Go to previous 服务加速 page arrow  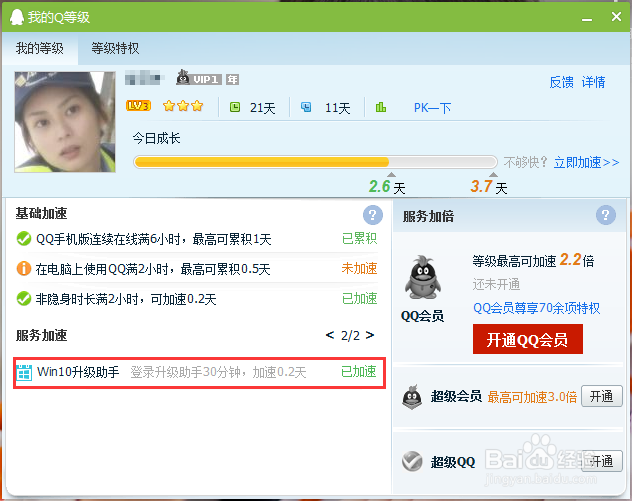coord(330,335)
